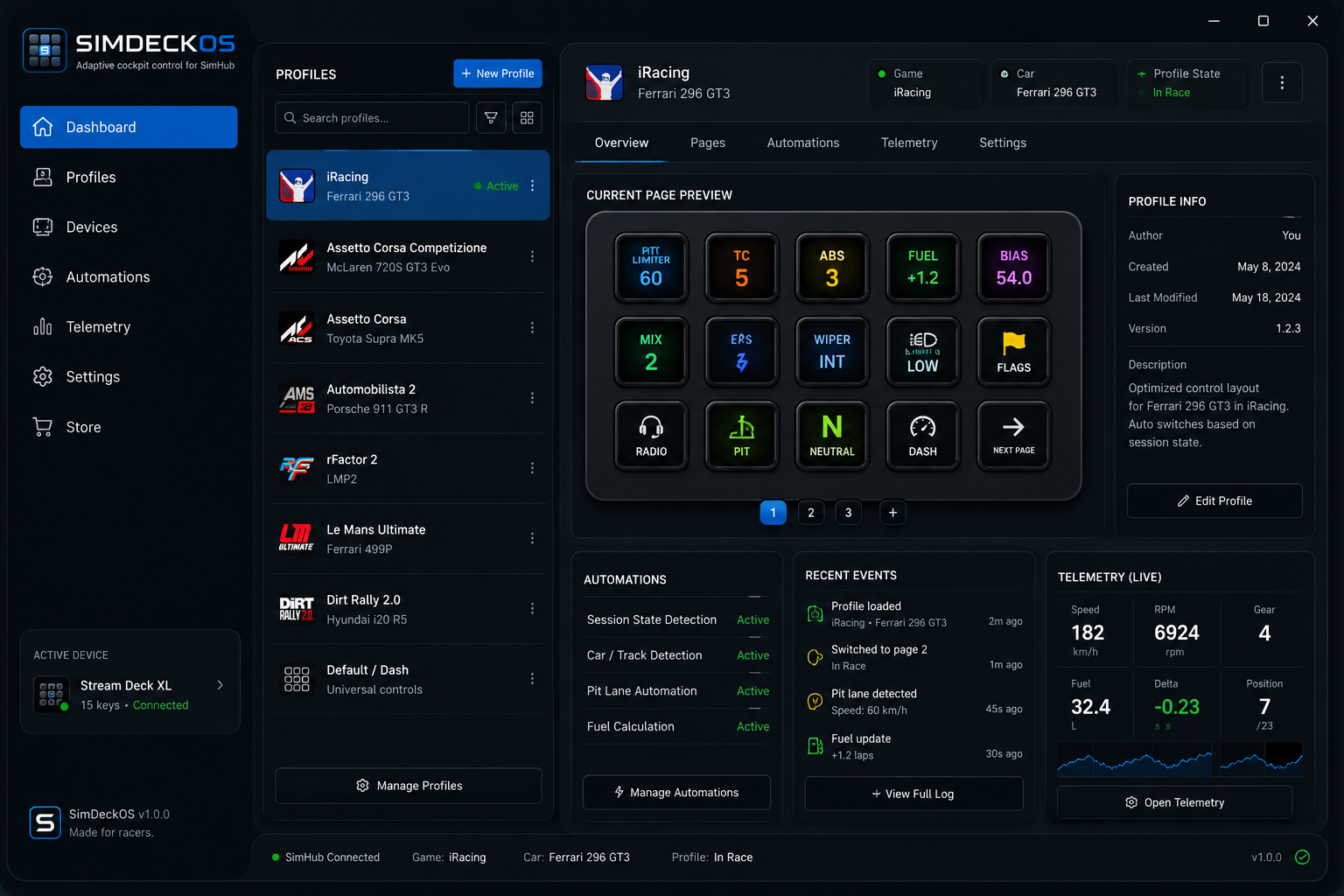Toggle Session State Detection Active status
Image resolution: width=1344 pixels, height=896 pixels.
coord(752,619)
